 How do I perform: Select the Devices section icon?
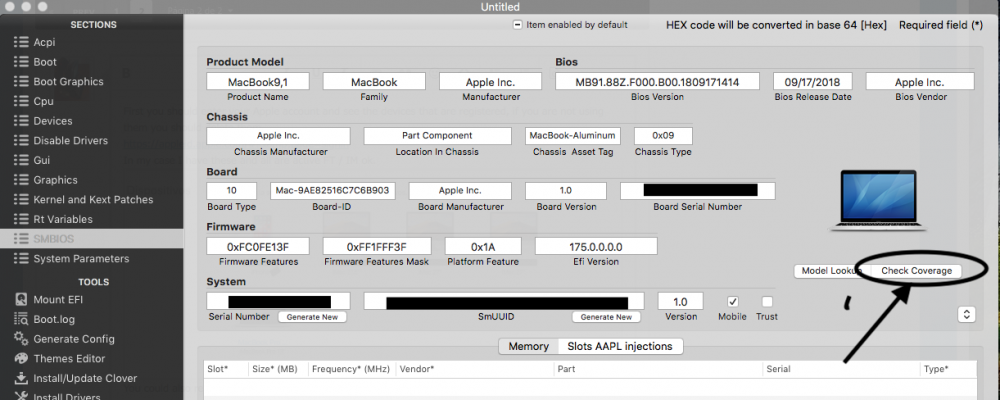tap(21, 121)
